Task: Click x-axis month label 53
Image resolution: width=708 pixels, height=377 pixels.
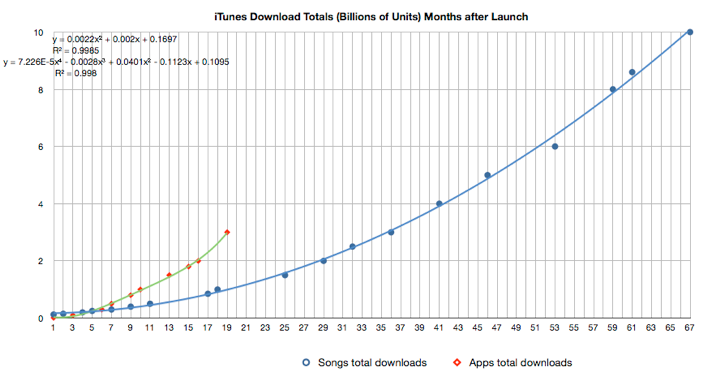Action: click(554, 328)
